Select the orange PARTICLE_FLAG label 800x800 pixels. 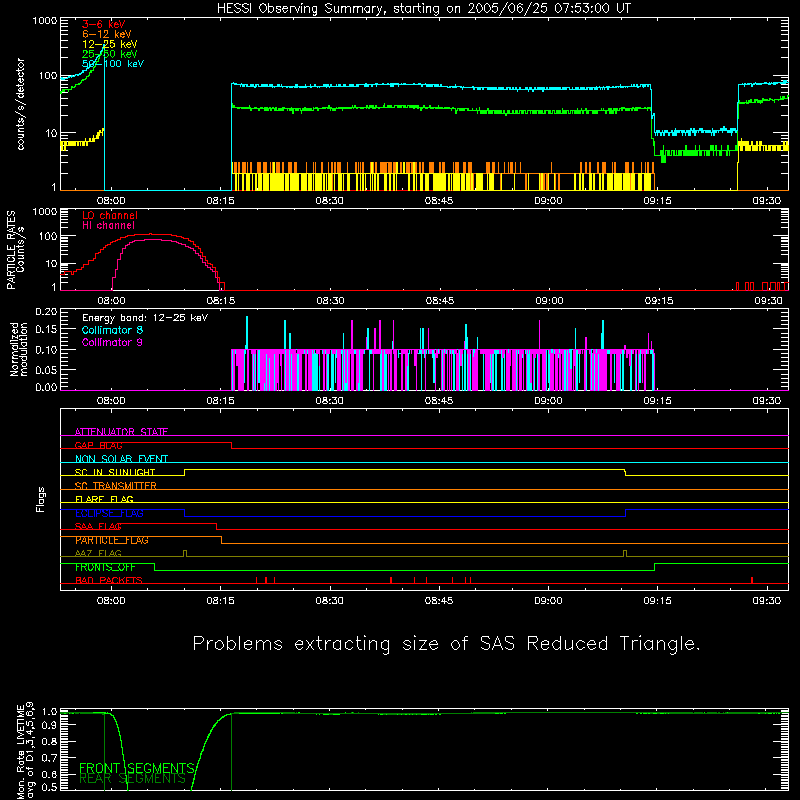112,540
